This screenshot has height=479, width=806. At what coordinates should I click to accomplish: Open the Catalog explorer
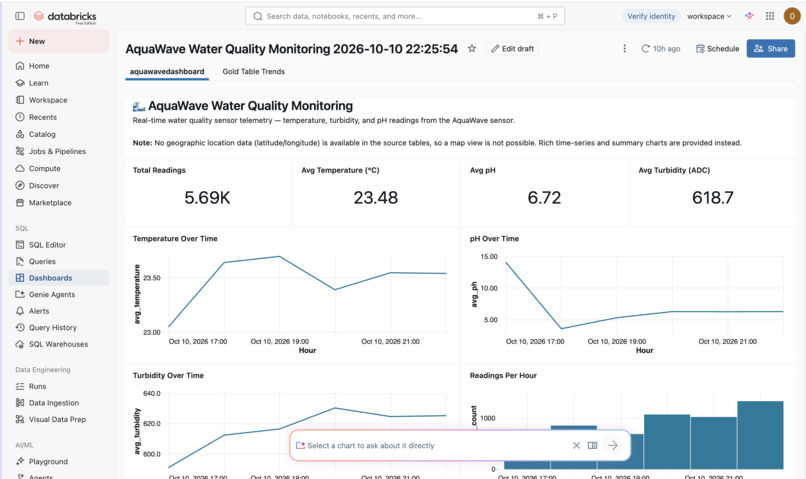[59, 134]
